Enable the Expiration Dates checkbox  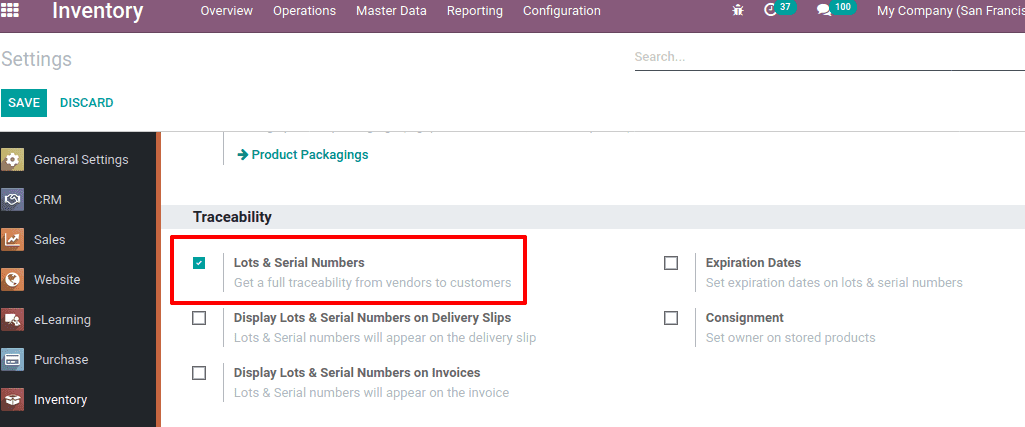[x=671, y=263]
